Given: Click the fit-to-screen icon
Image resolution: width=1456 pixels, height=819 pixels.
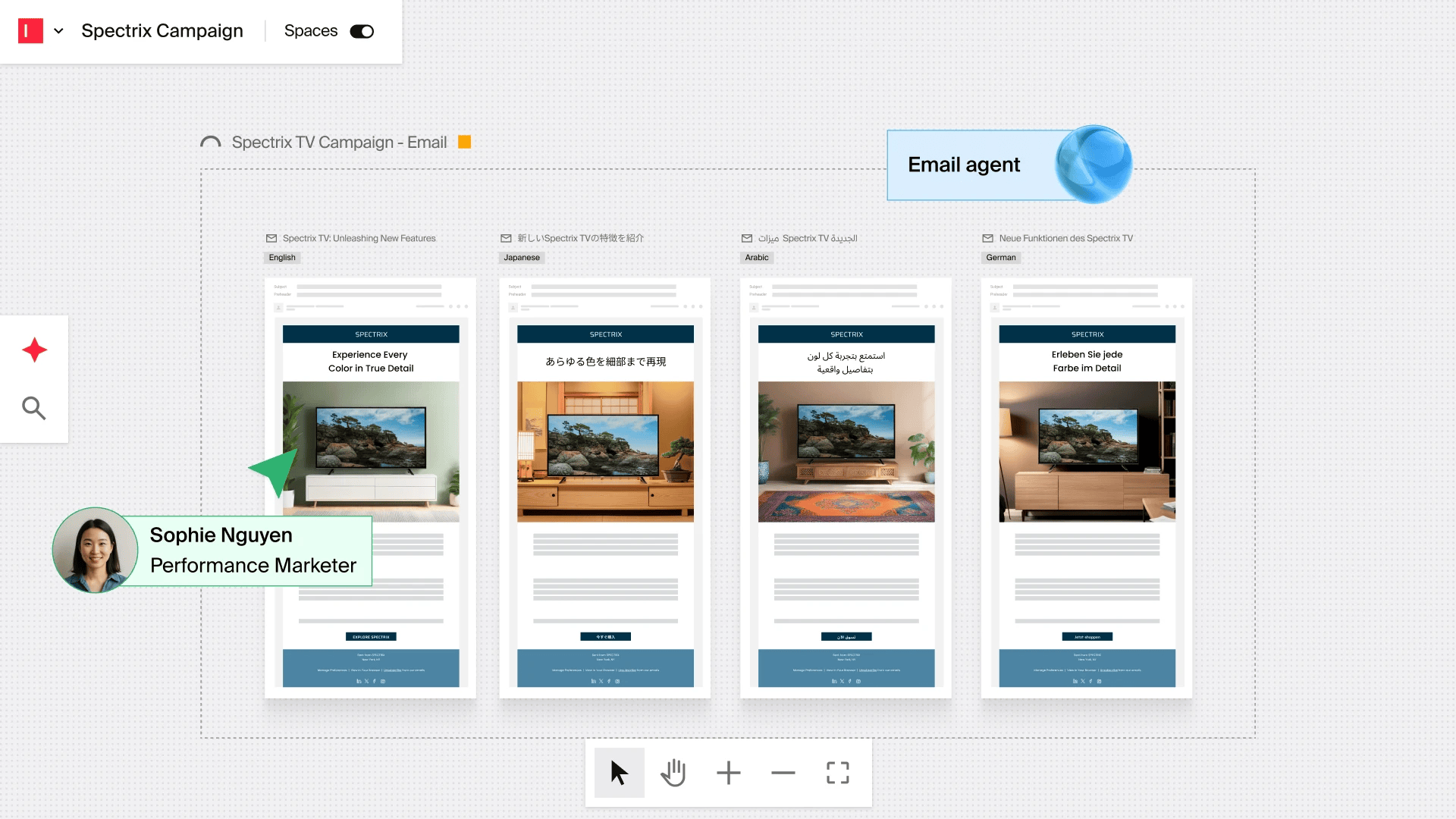Looking at the screenshot, I should coord(837,773).
